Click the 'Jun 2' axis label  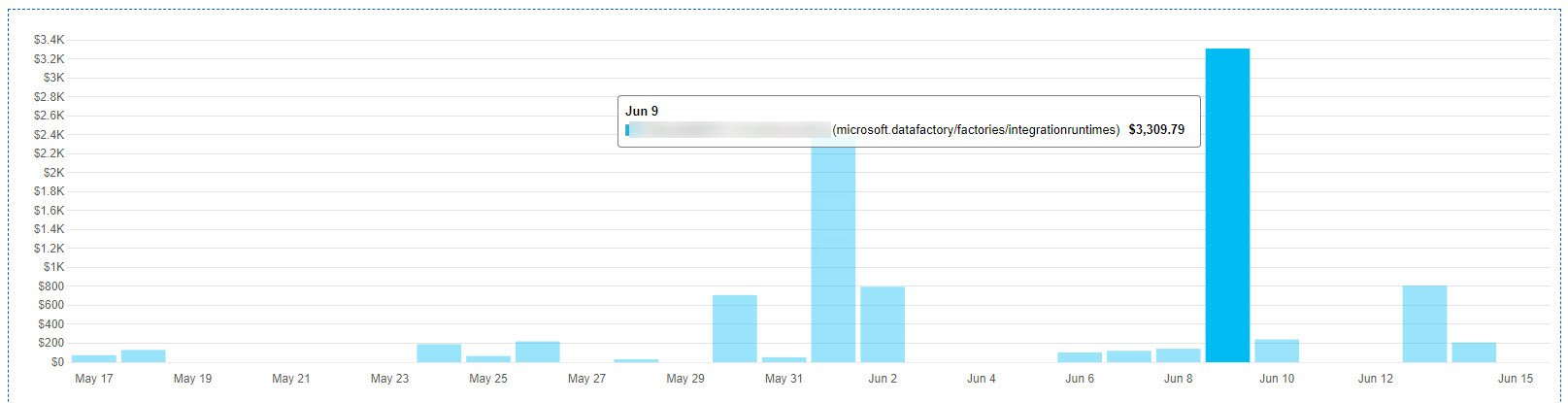click(x=883, y=379)
